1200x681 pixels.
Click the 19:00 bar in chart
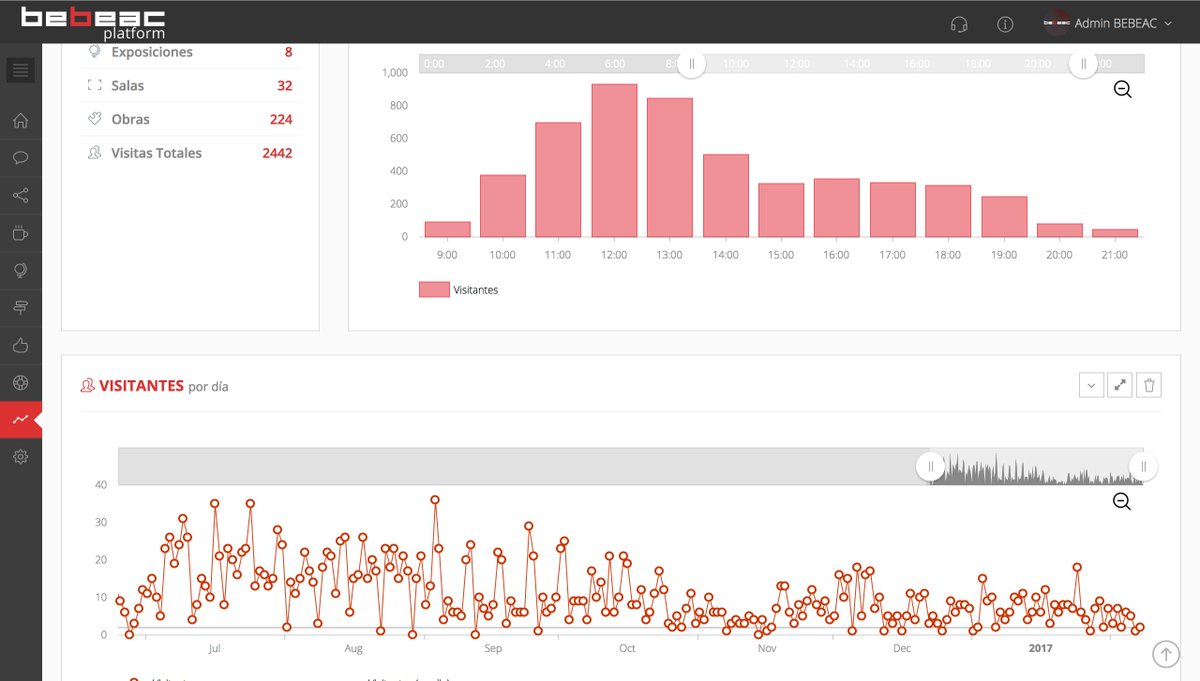[x=1004, y=217]
